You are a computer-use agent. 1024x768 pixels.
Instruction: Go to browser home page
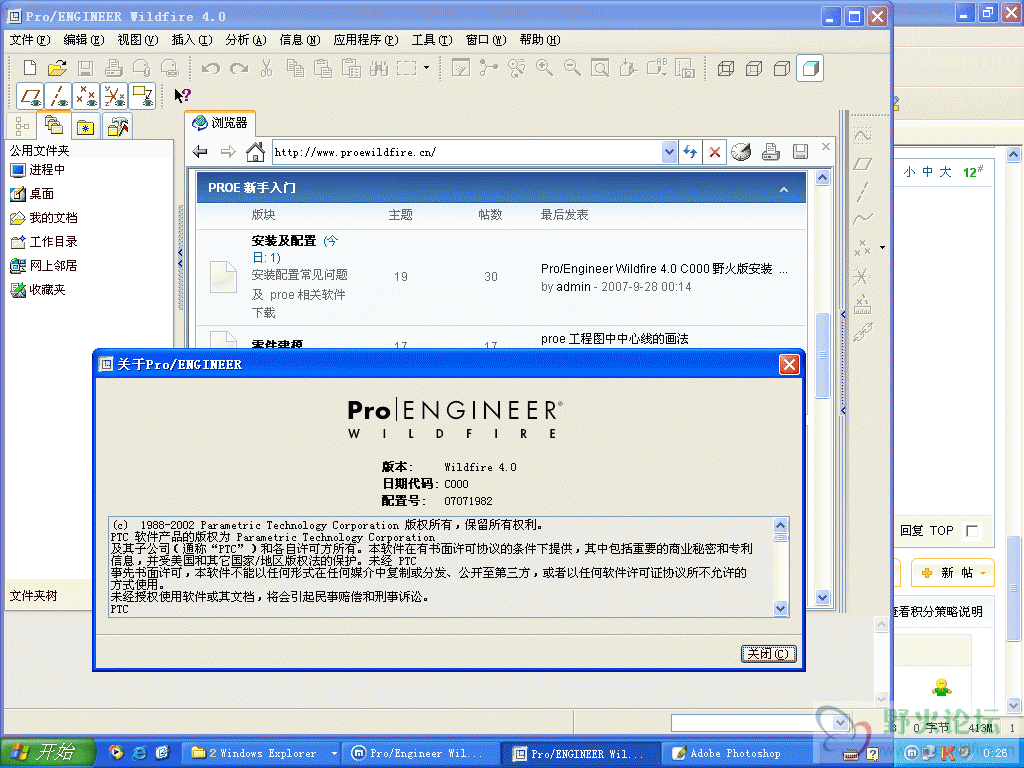tap(255, 152)
